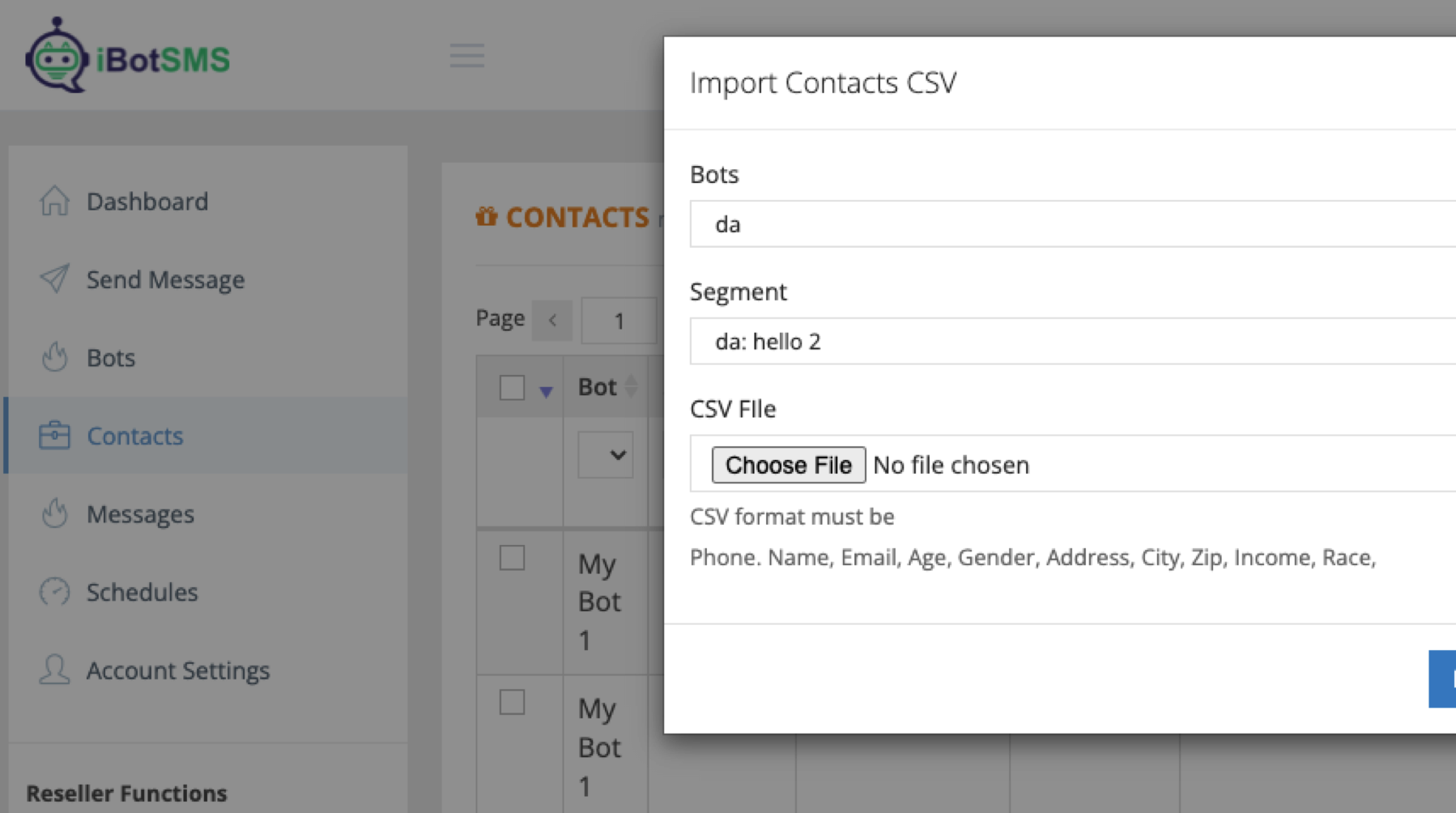The image size is (1456, 813).
Task: Go to previous page arrow
Action: [552, 321]
